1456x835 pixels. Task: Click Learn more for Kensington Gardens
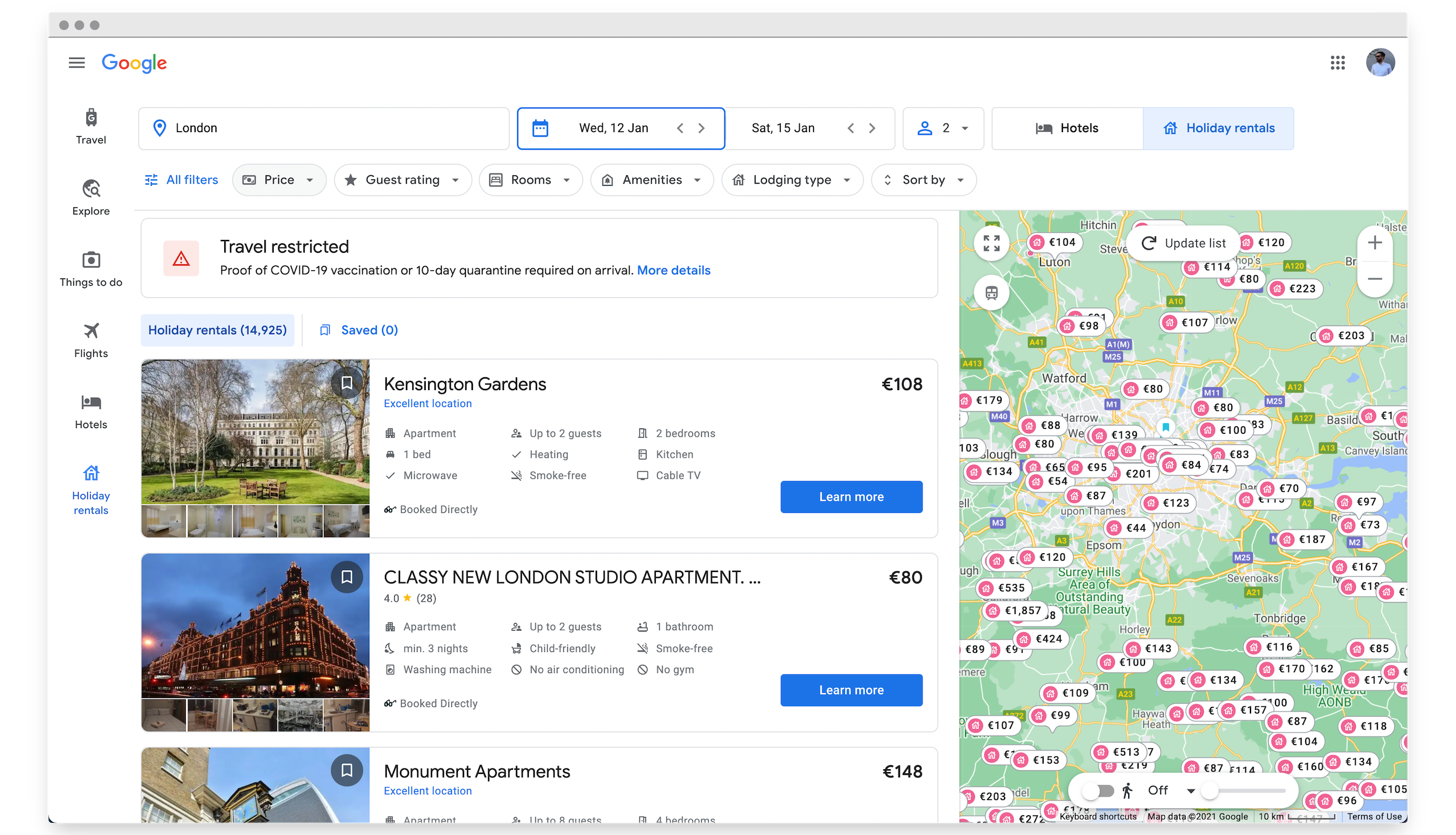click(x=851, y=497)
